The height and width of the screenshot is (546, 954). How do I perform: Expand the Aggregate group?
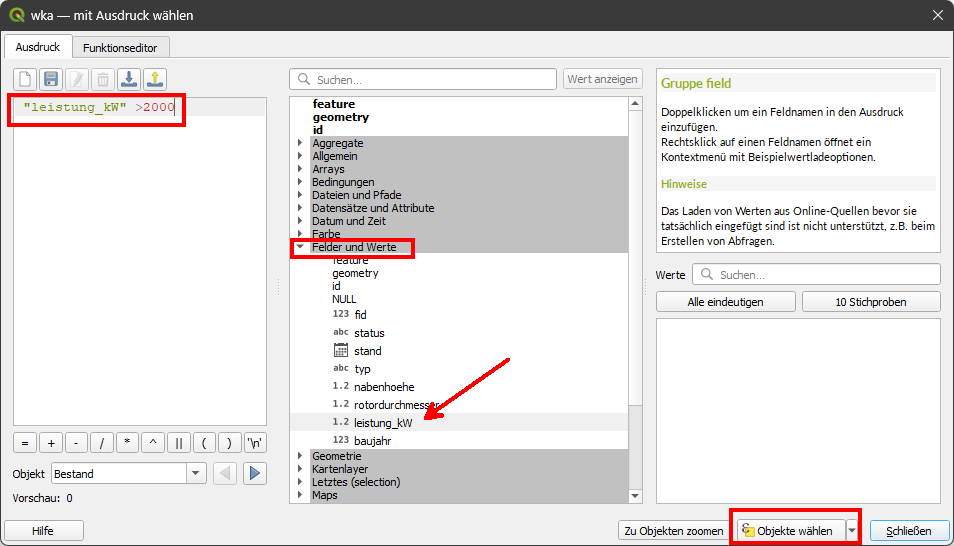pos(300,143)
